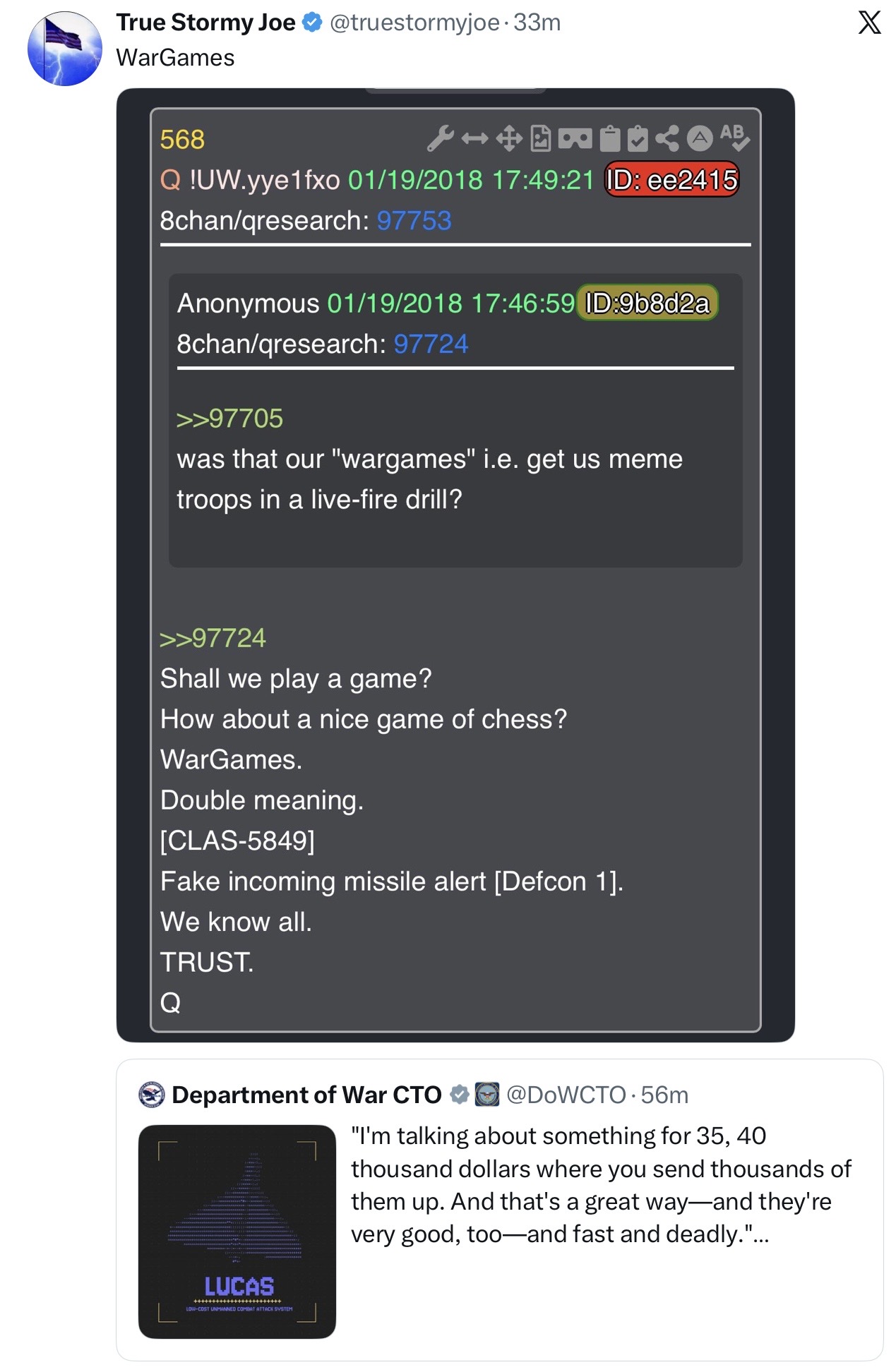Image resolution: width=896 pixels, height=1372 pixels.
Task: Open the @DoWCTO handle in quoted tweet
Action: (566, 1095)
